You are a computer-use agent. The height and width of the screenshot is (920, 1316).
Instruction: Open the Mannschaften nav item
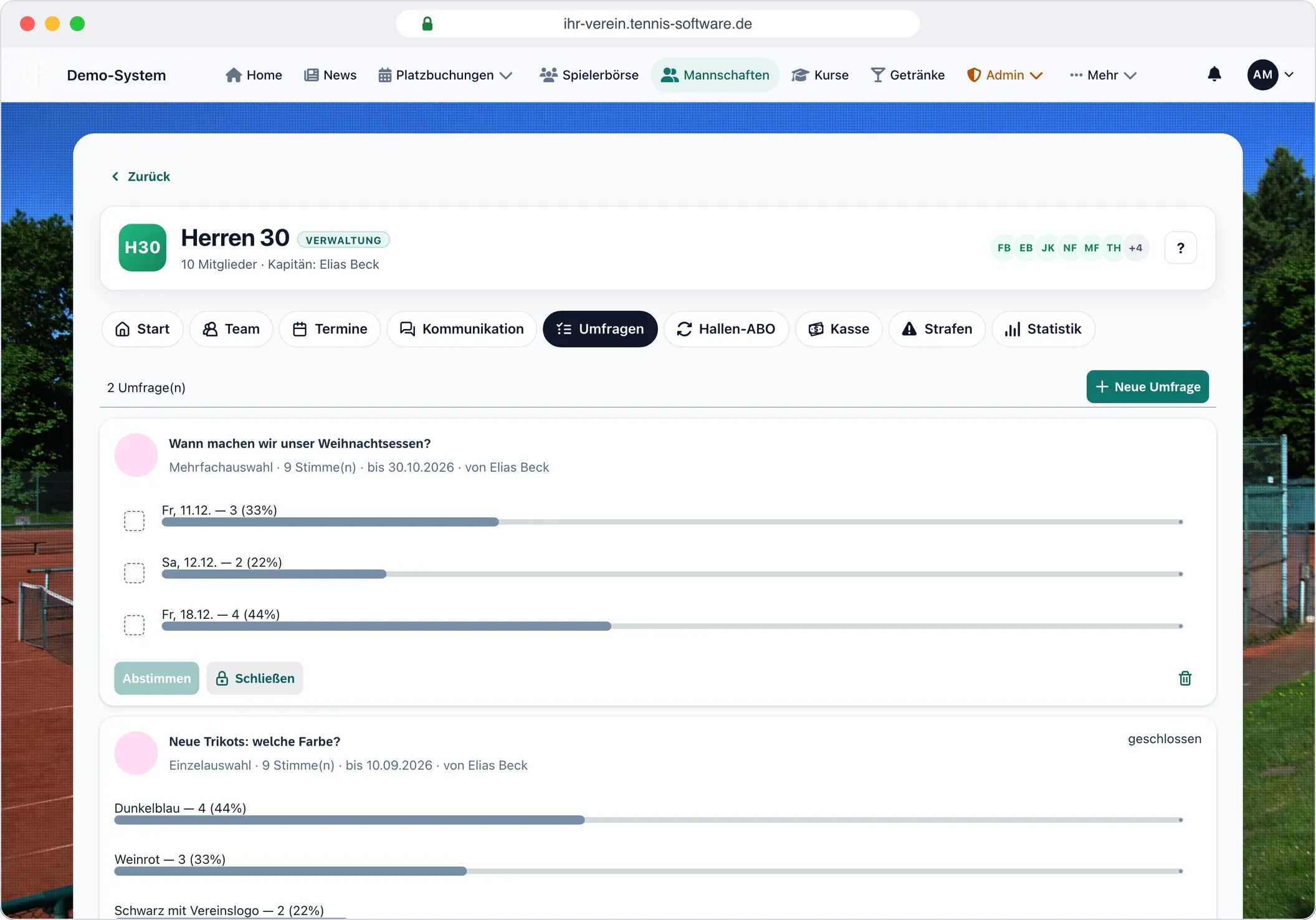point(715,75)
